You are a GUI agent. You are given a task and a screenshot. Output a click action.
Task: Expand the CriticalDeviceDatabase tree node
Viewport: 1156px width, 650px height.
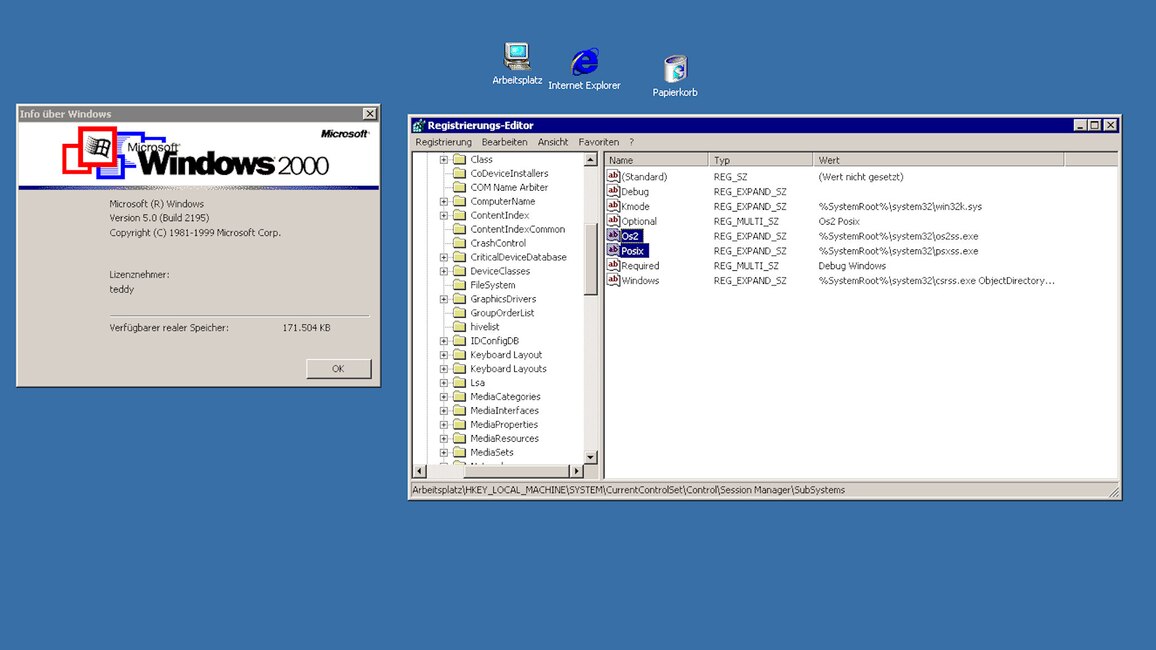[x=444, y=258]
